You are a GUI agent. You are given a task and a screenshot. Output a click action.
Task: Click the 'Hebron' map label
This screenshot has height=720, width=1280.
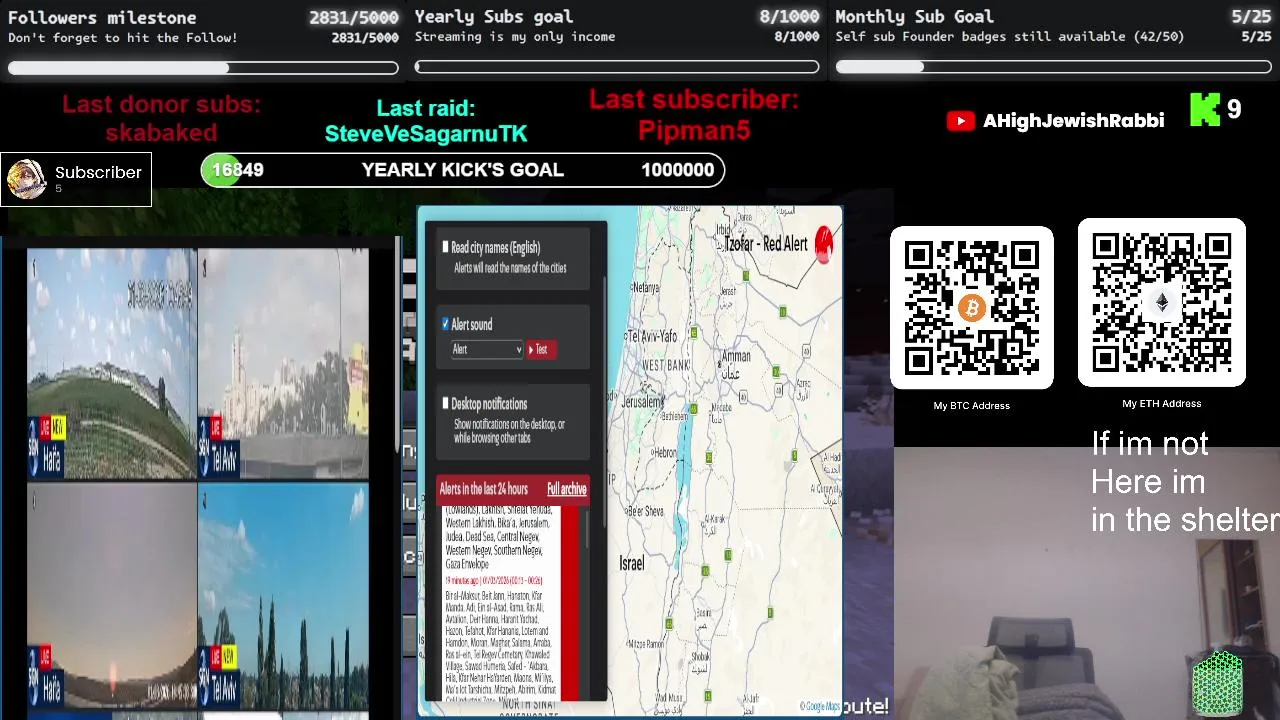click(x=664, y=453)
